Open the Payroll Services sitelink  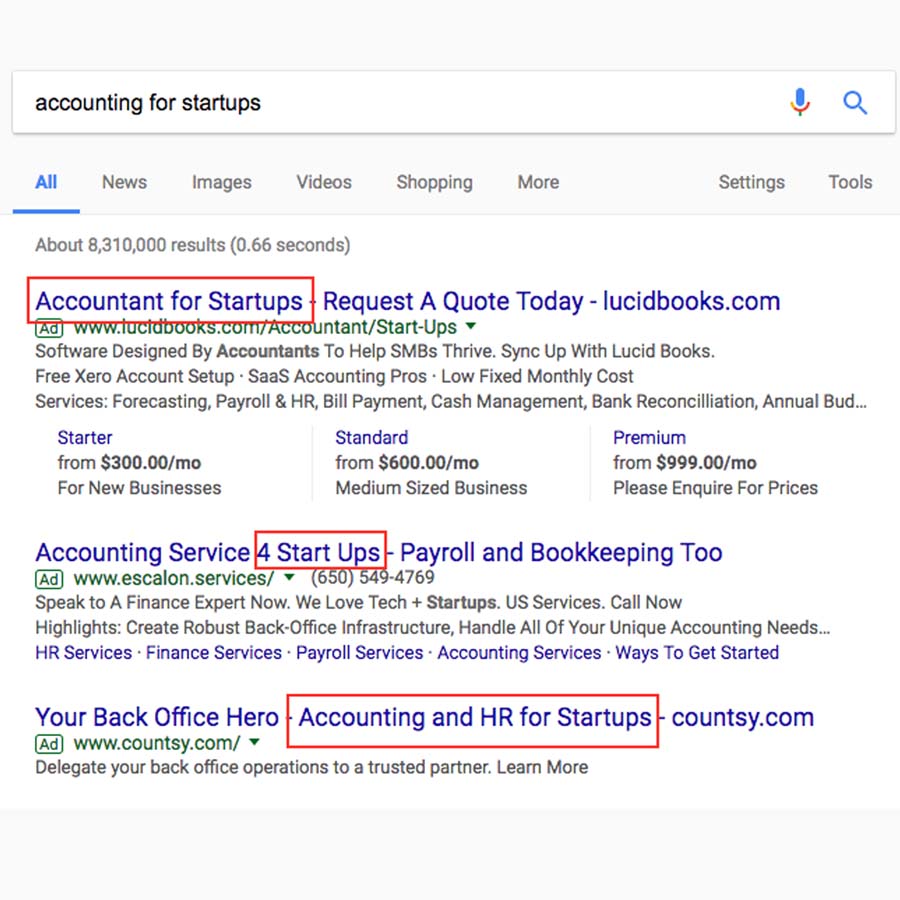(359, 653)
